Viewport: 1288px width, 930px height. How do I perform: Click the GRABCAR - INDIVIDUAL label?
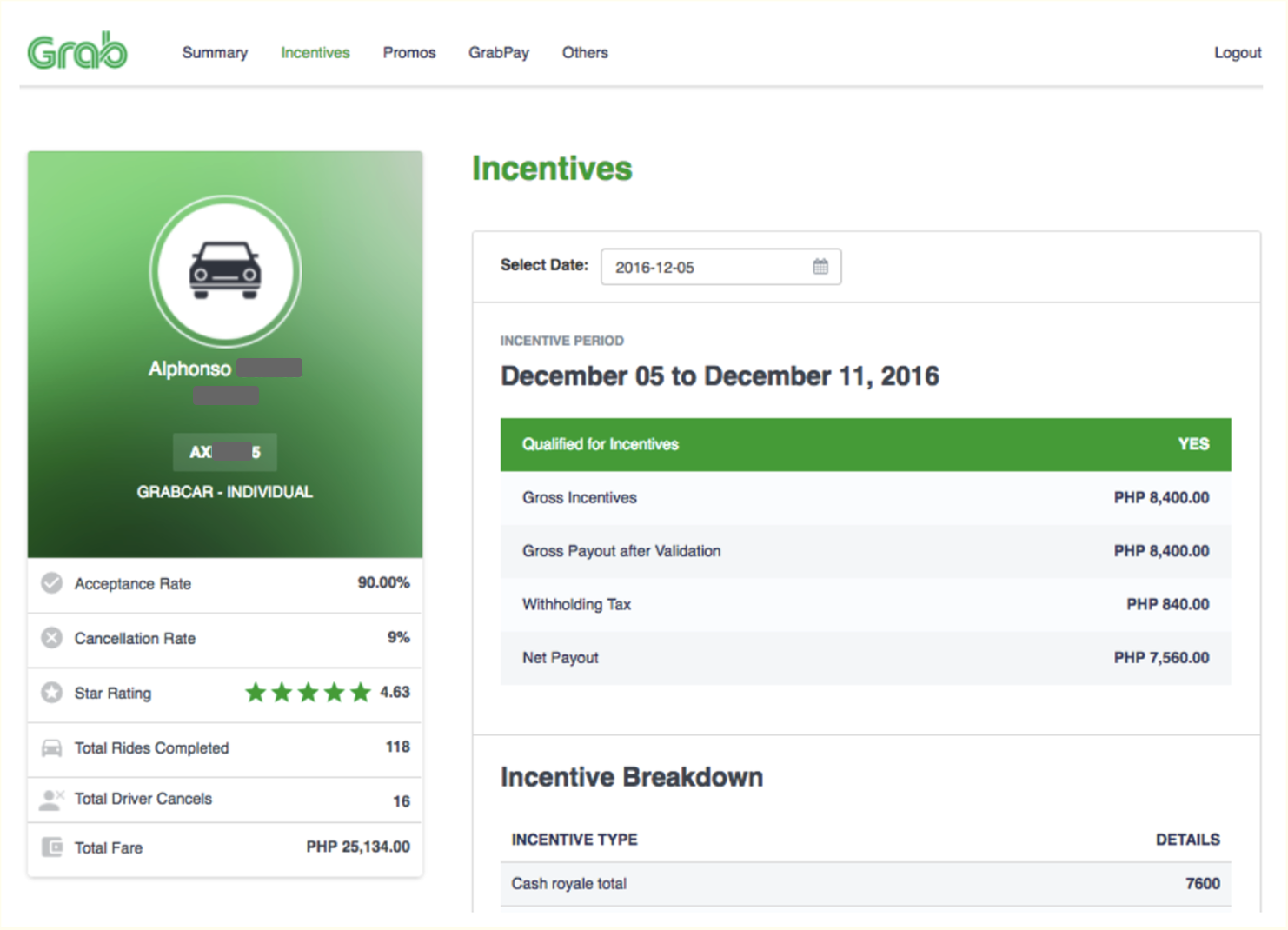[225, 492]
